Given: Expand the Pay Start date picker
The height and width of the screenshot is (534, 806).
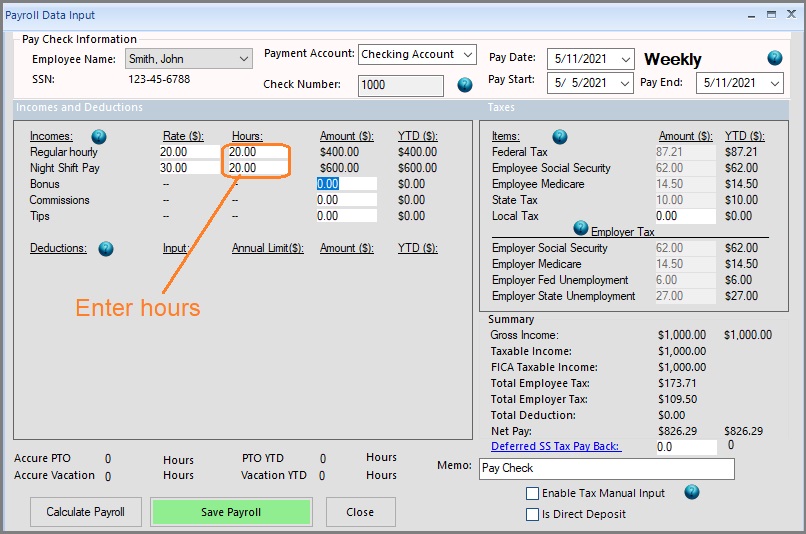Looking at the screenshot, I should 625,83.
